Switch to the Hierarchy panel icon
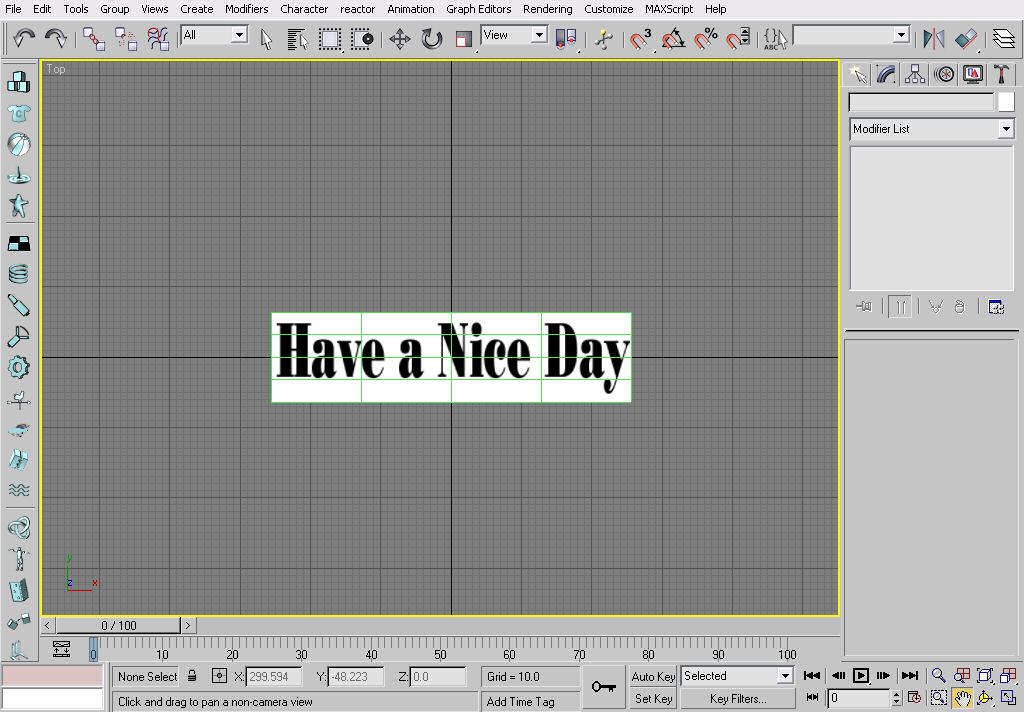 tap(915, 74)
